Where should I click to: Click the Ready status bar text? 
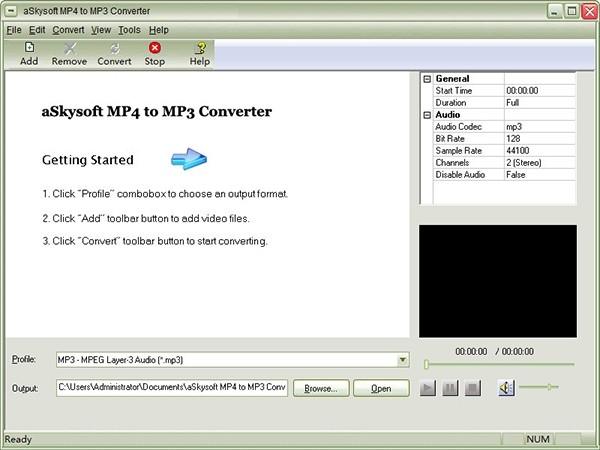[x=18, y=439]
